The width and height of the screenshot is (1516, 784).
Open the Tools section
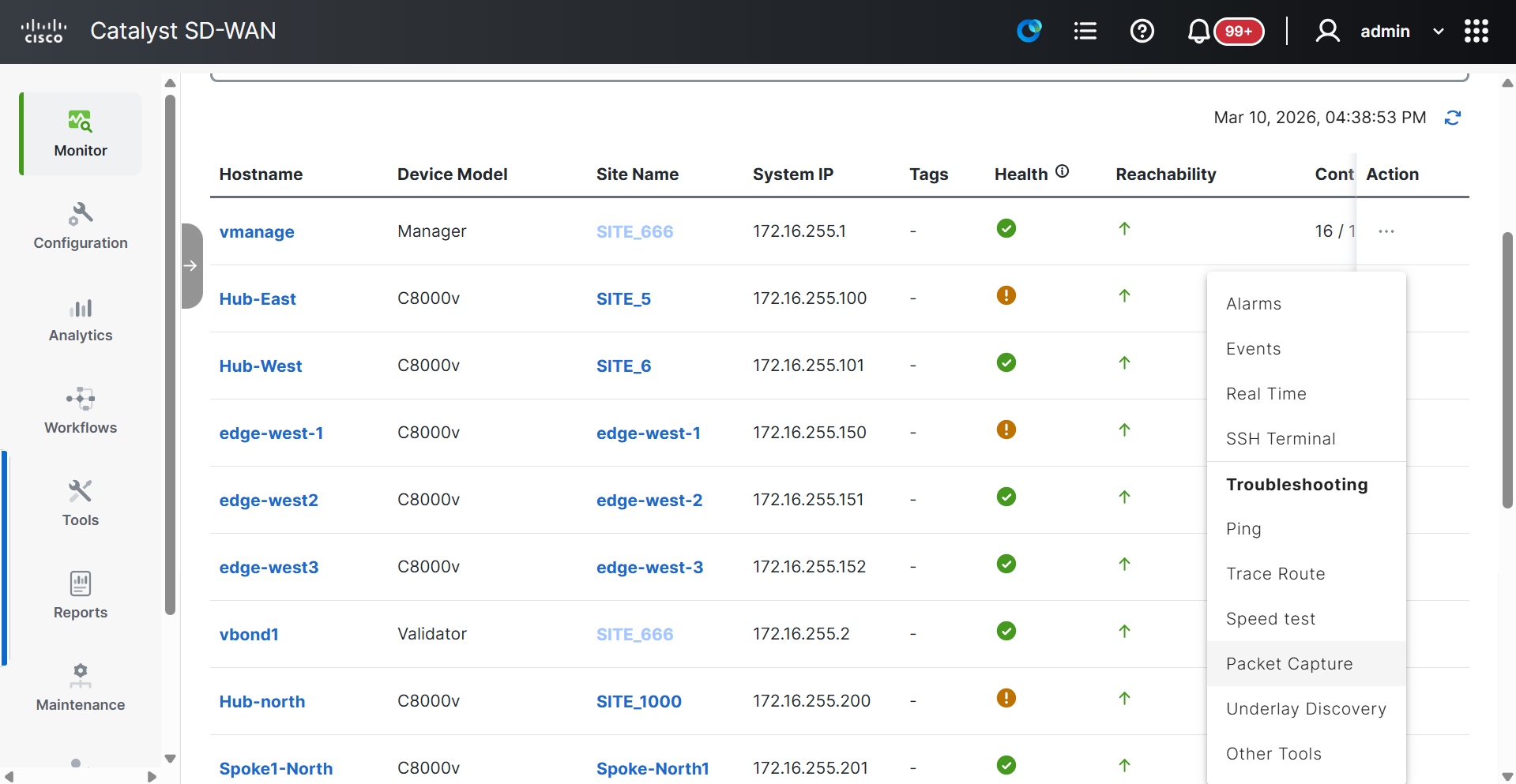tap(80, 502)
